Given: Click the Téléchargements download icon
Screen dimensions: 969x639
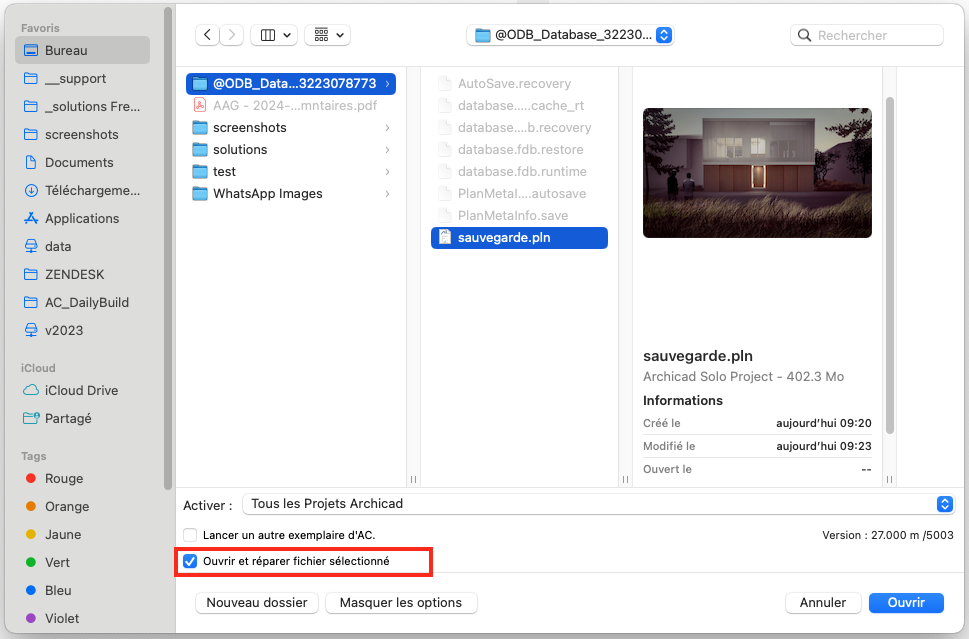Looking at the screenshot, I should [30, 190].
